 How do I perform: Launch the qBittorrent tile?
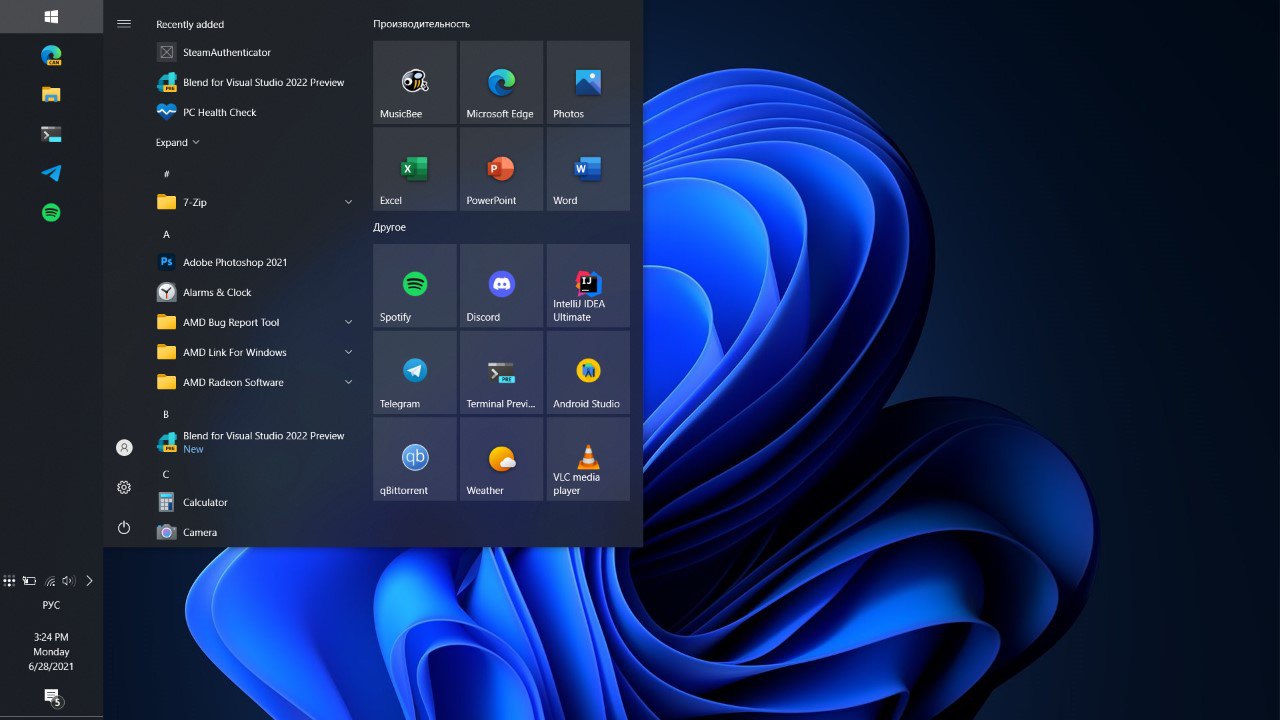[415, 459]
